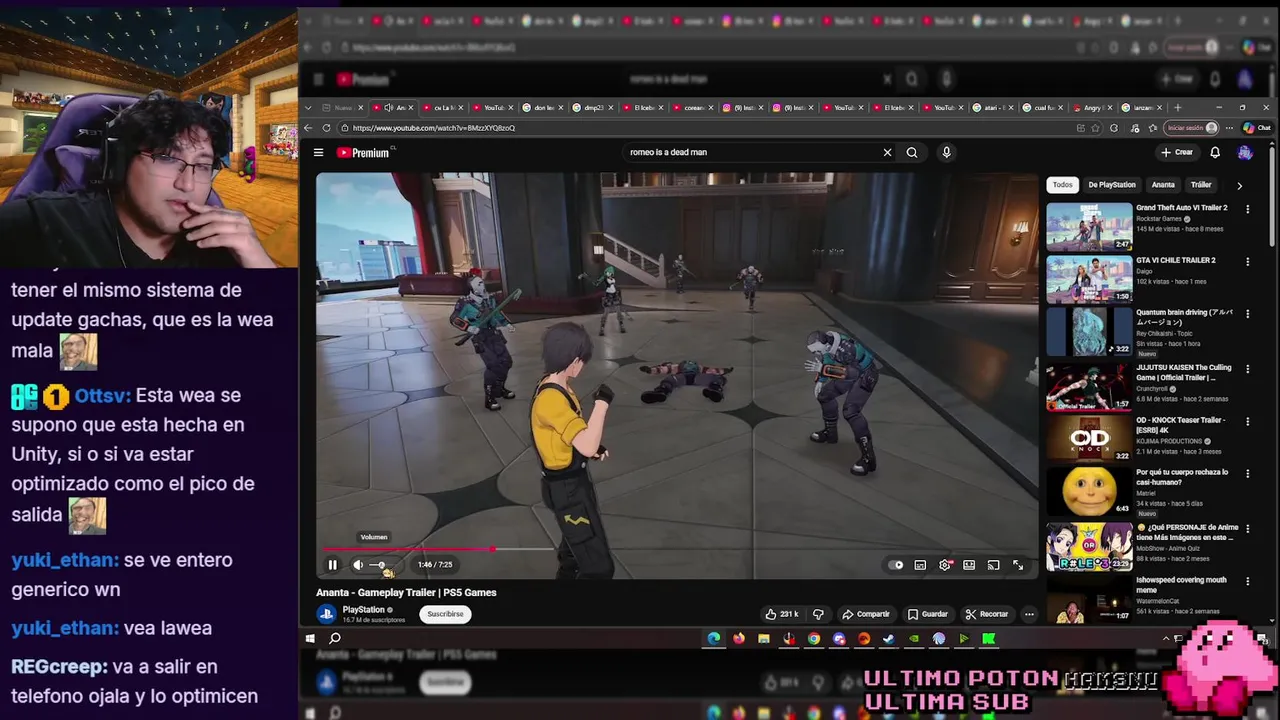Cast the video with the cast icon

[993, 565]
